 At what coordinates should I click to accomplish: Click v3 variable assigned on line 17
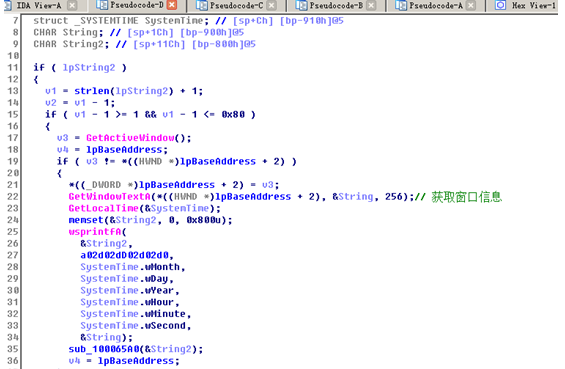click(x=62, y=138)
